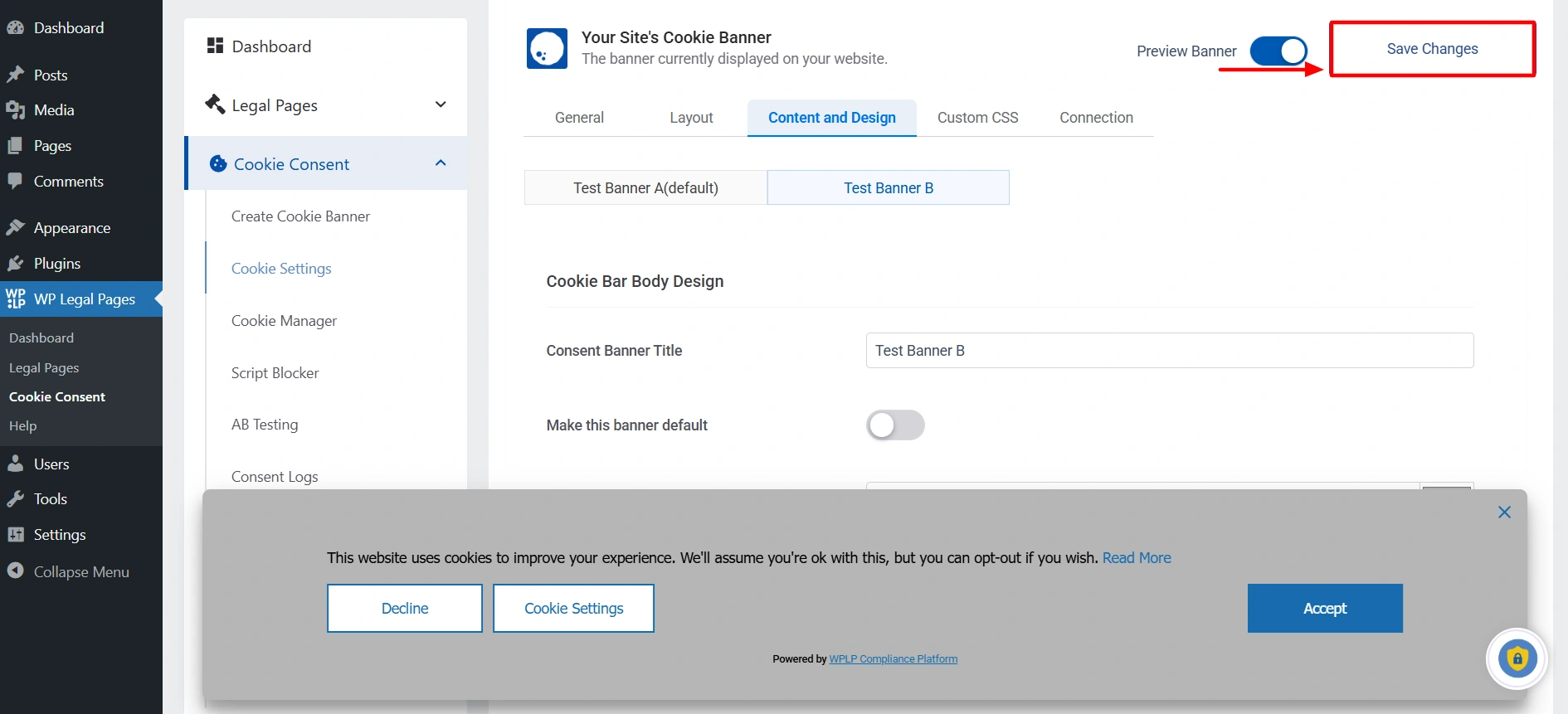Select the Test Banner A(default) tab
Image resolution: width=1568 pixels, height=714 pixels.
(645, 188)
